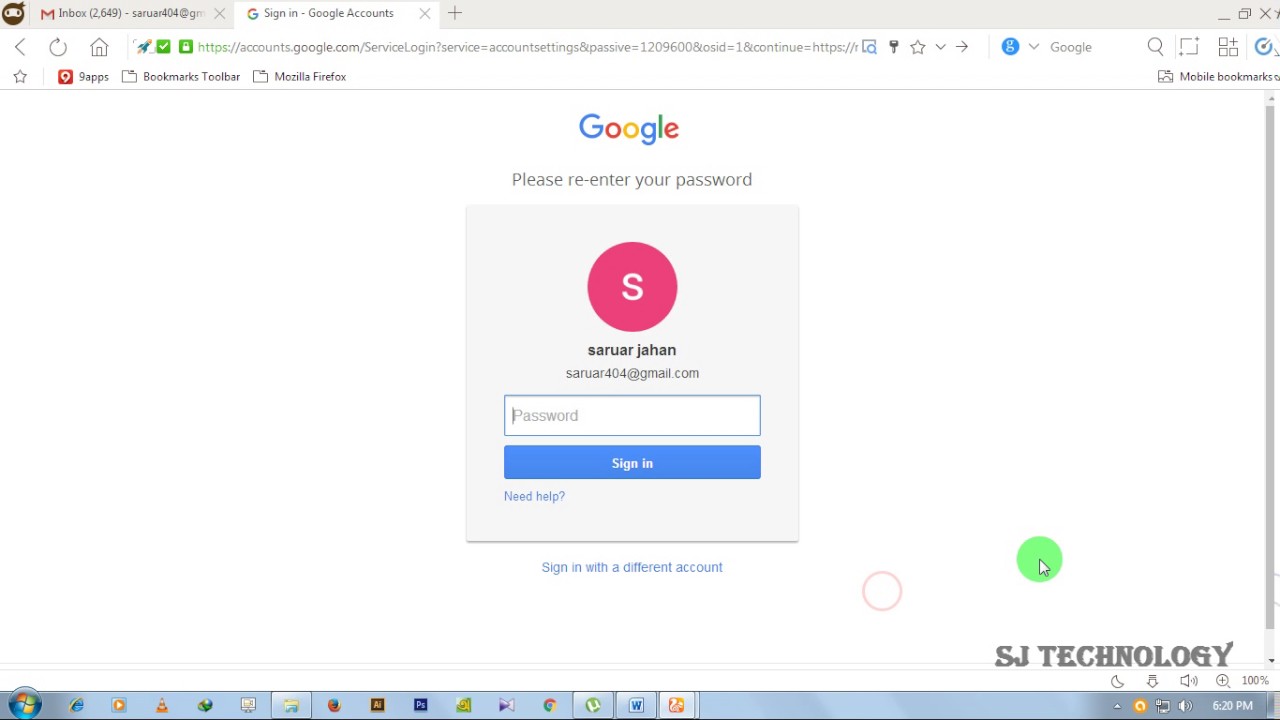Click the 100% zoom level
This screenshot has height=720, width=1280.
coord(1255,681)
